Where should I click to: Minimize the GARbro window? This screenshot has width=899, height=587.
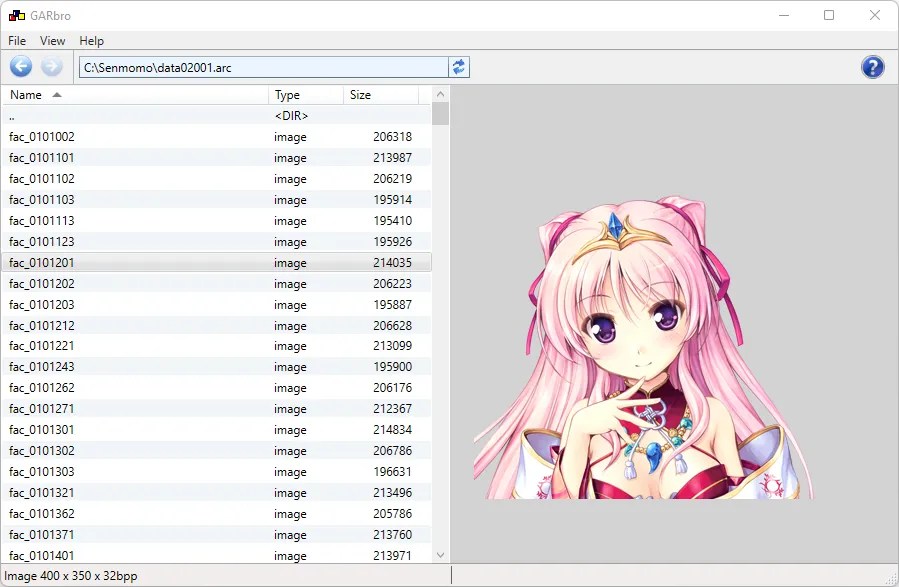point(784,15)
